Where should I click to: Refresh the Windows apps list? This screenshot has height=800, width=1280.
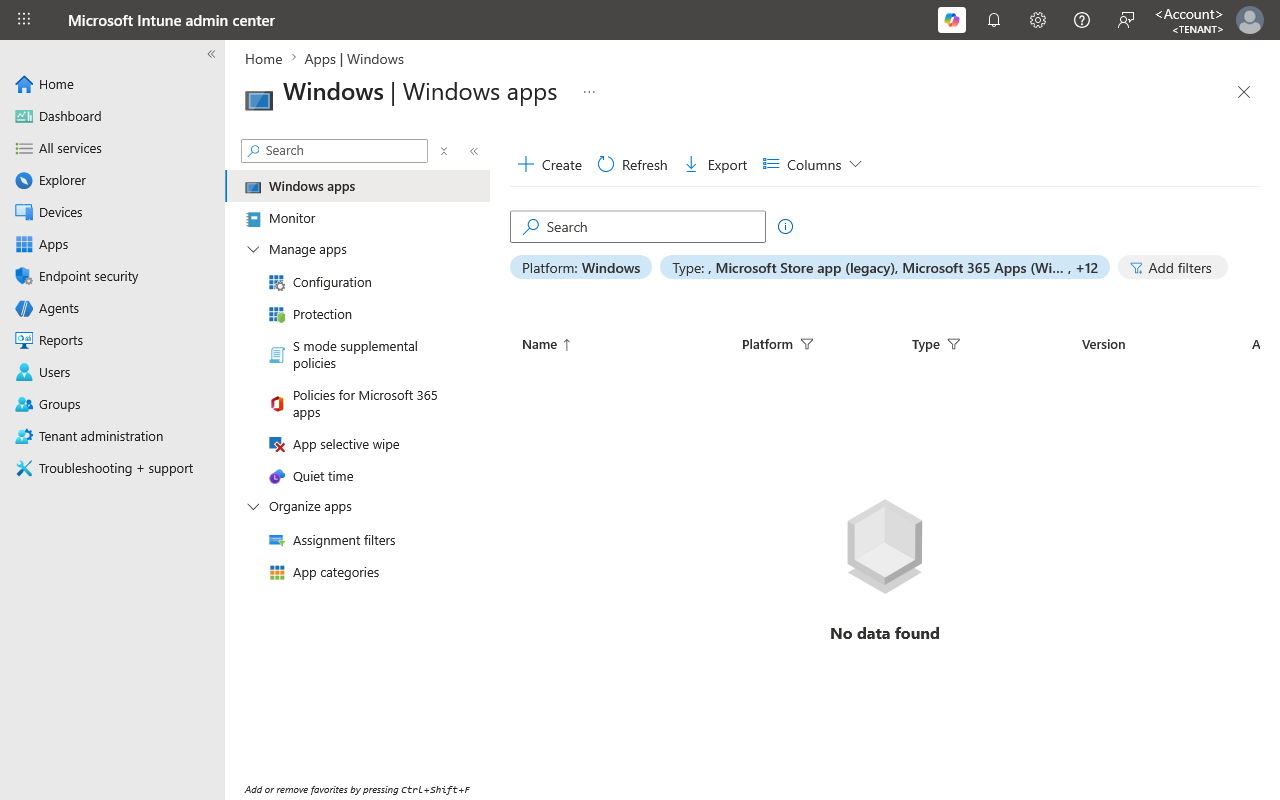[x=633, y=165]
